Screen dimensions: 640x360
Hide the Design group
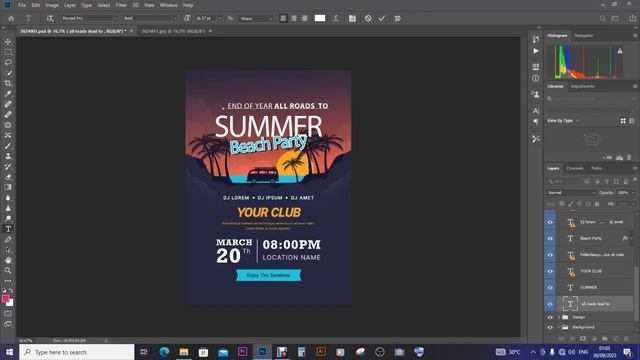[x=550, y=317]
